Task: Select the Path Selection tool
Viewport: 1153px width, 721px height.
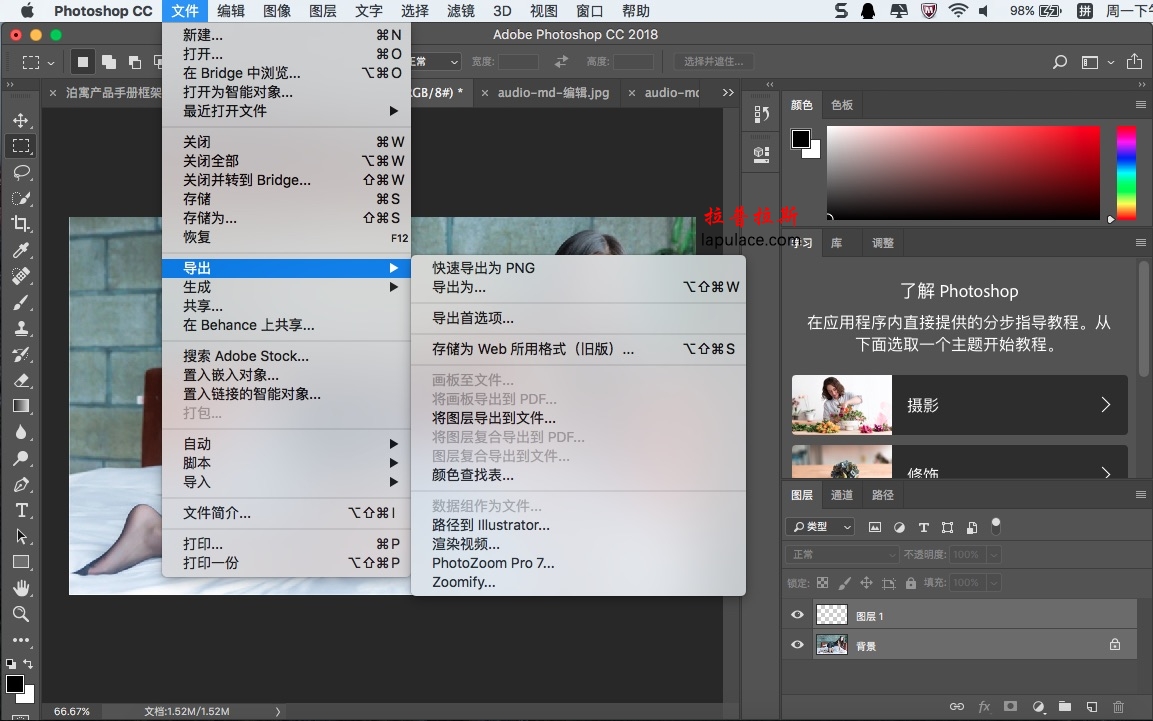Action: click(x=21, y=537)
